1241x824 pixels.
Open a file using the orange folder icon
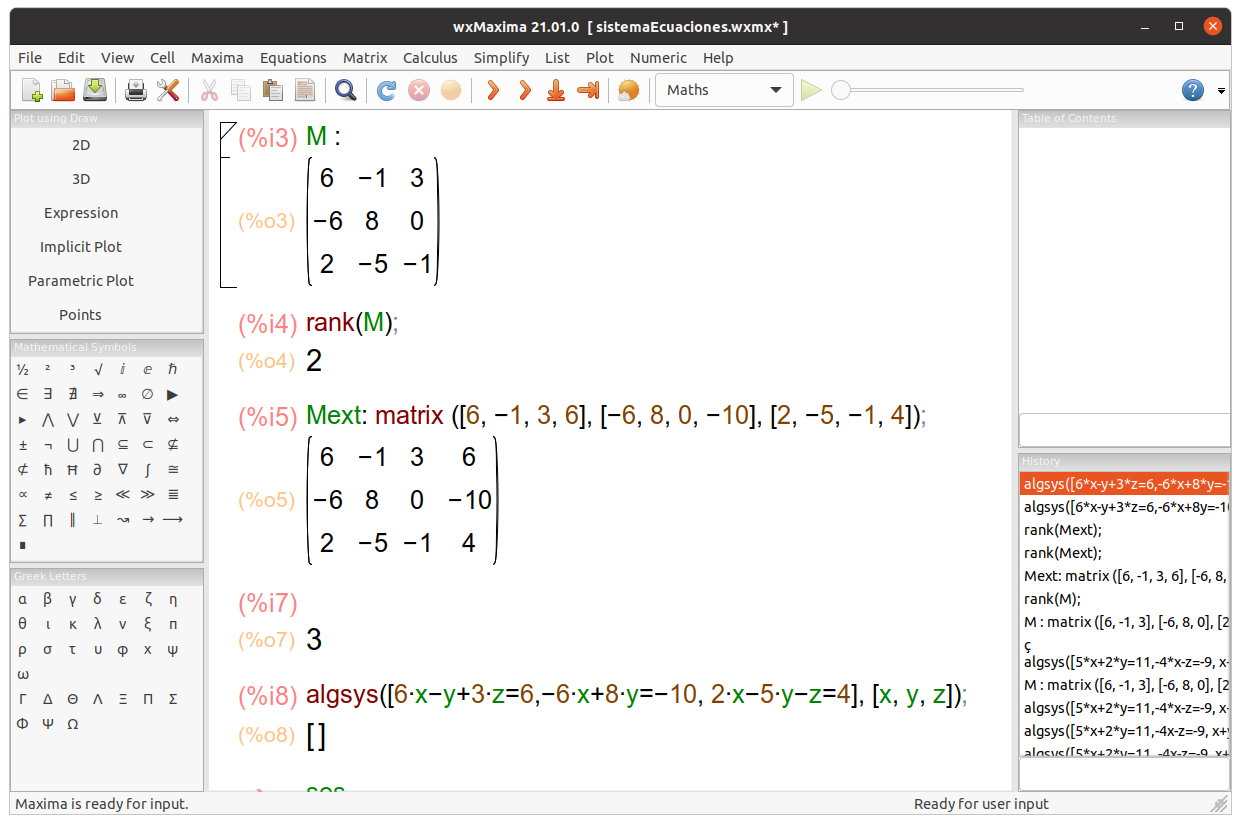63,90
